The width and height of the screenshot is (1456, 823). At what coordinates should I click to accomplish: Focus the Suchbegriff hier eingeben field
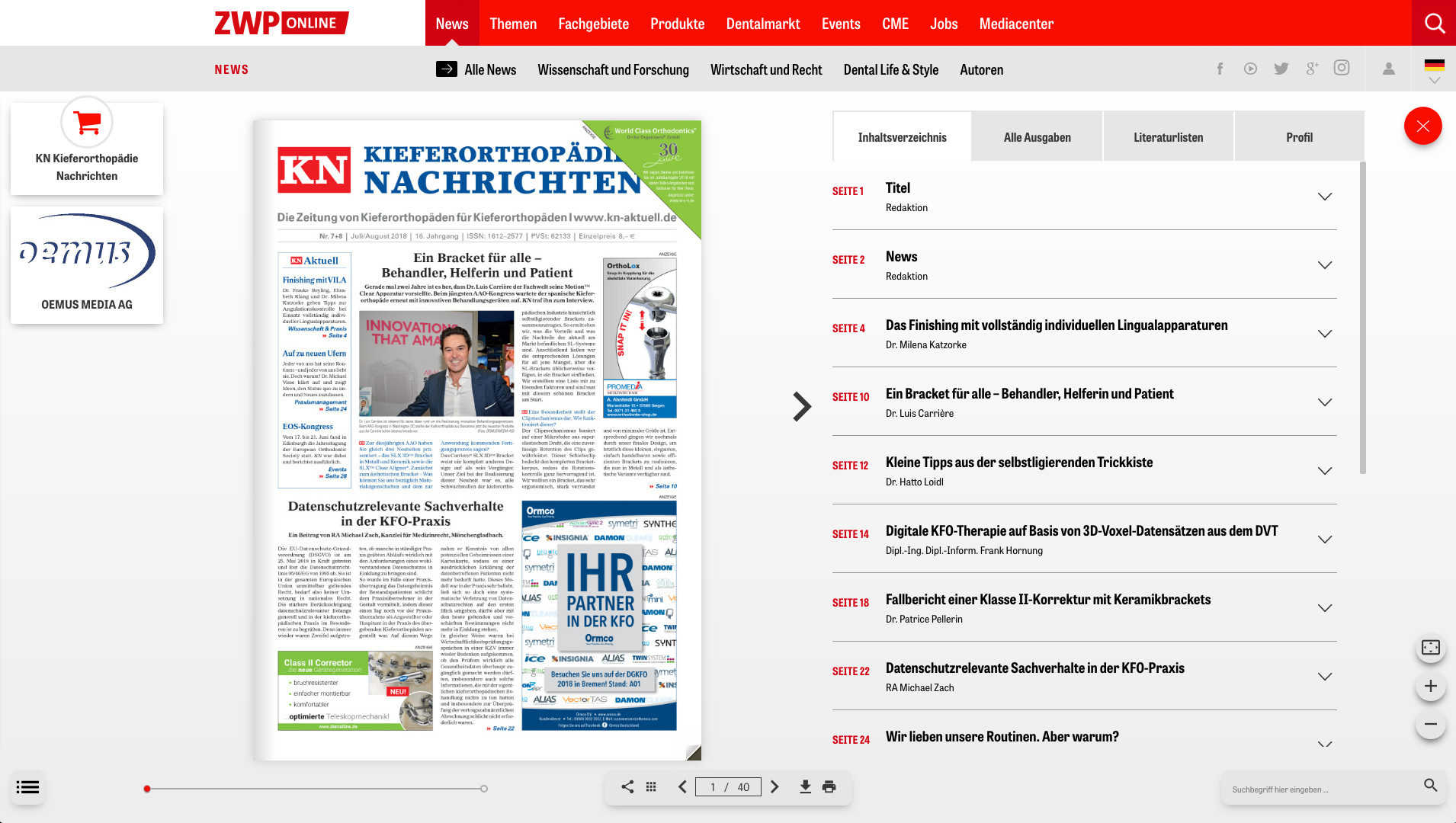(1323, 789)
